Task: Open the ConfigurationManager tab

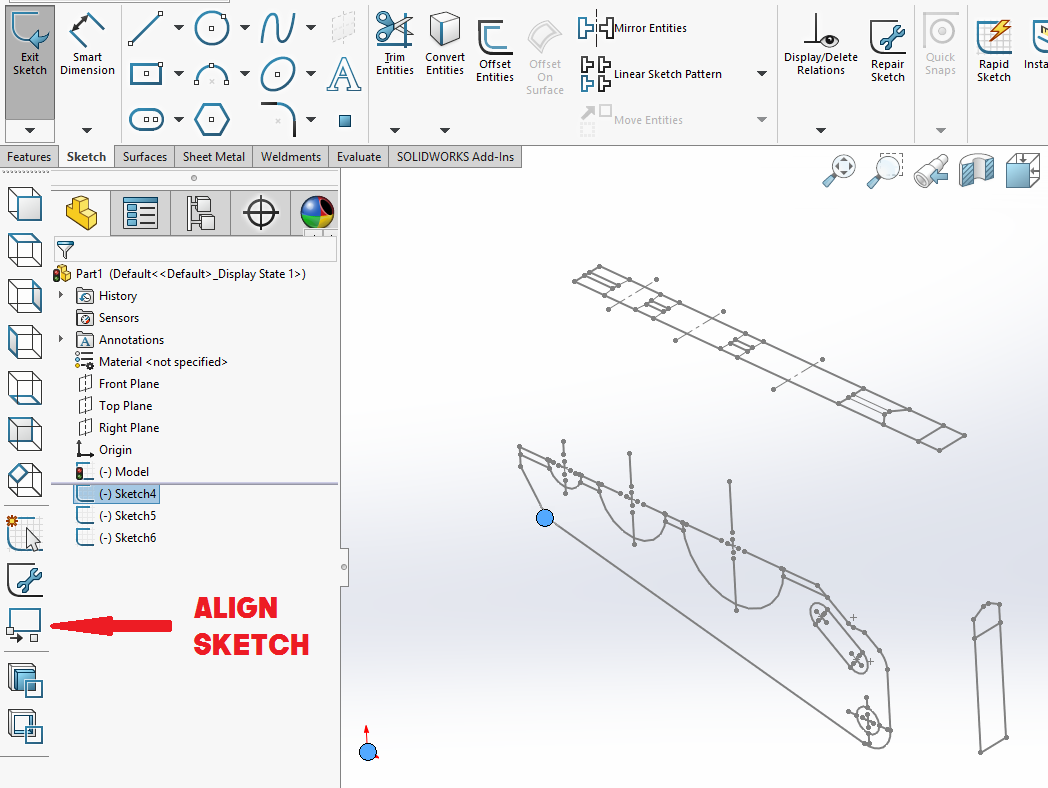Action: pyautogui.click(x=201, y=213)
